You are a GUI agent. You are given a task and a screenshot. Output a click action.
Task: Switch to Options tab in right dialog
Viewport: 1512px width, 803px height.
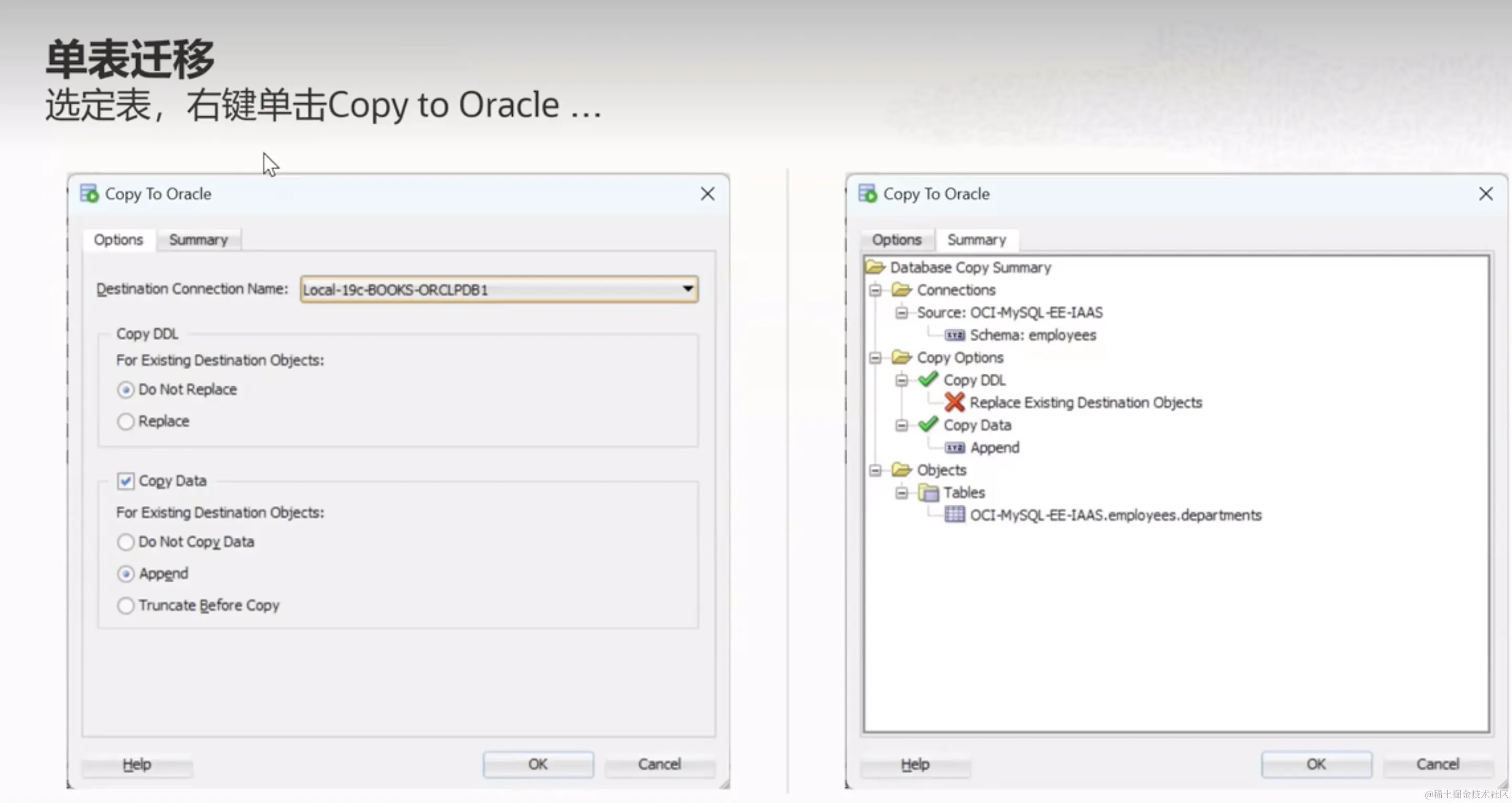click(x=897, y=240)
